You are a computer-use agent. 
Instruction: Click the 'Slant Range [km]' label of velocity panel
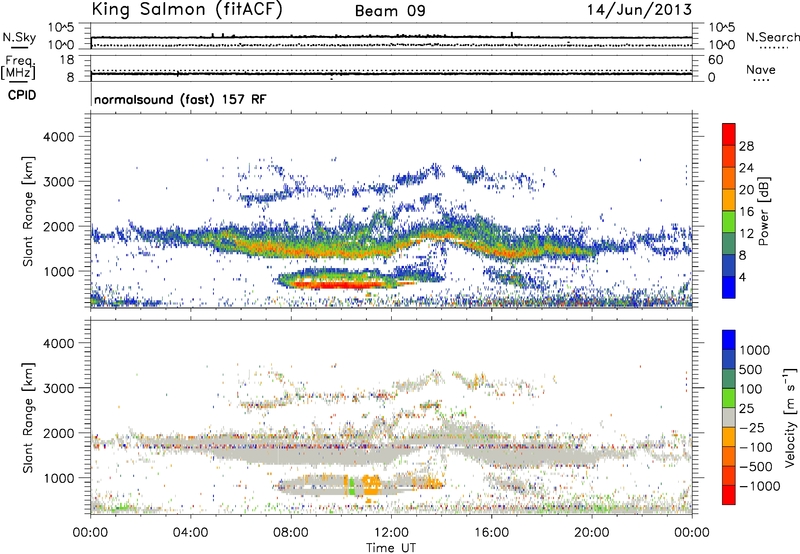28,418
